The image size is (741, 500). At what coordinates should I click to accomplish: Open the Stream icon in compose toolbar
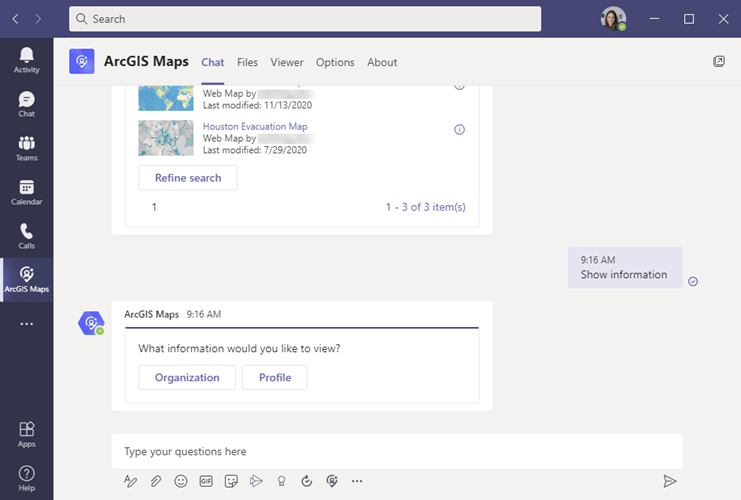point(256,481)
